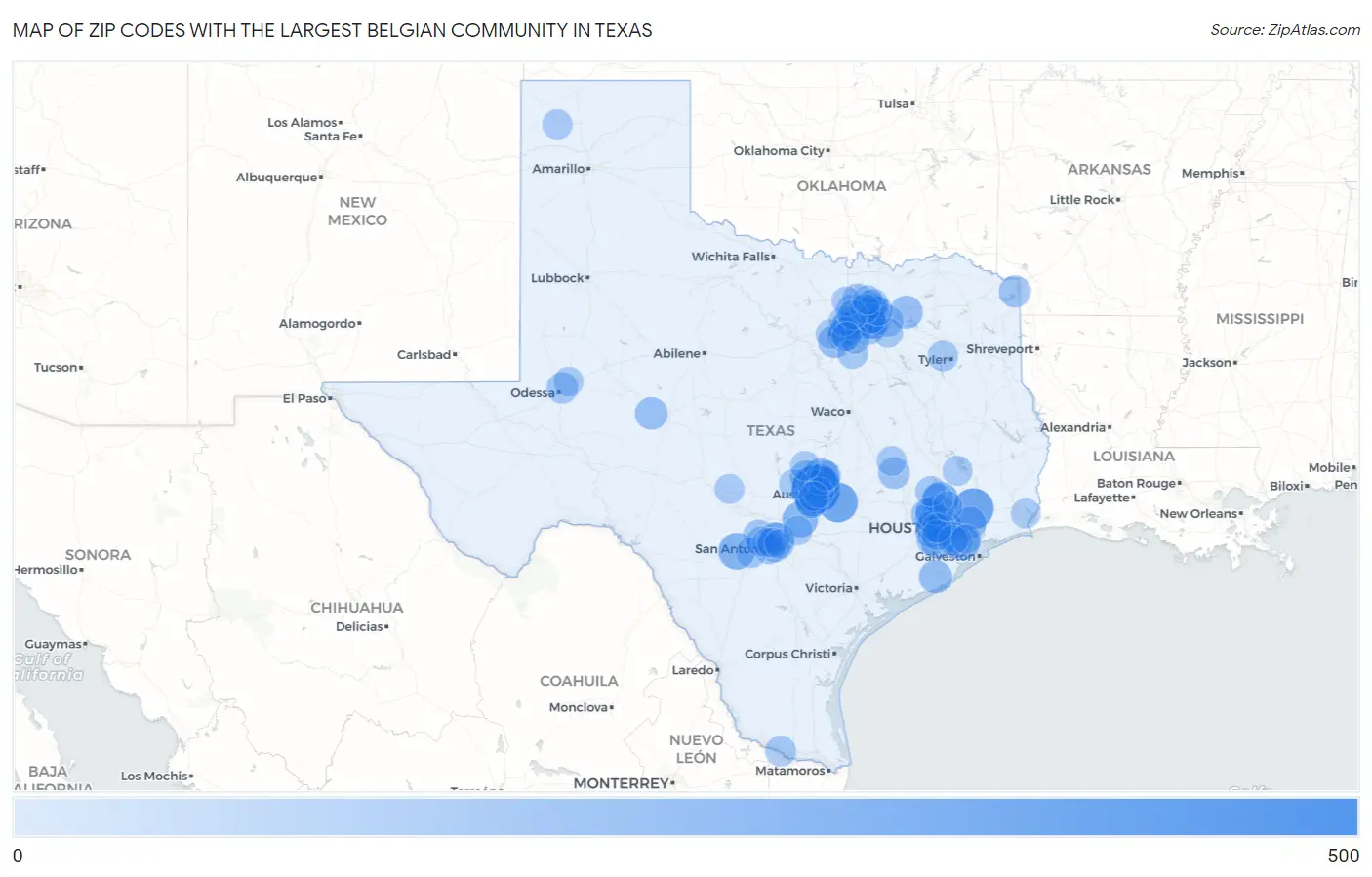Click the isolated bubble southeast of Odessa
1372x877 pixels.
click(651, 413)
